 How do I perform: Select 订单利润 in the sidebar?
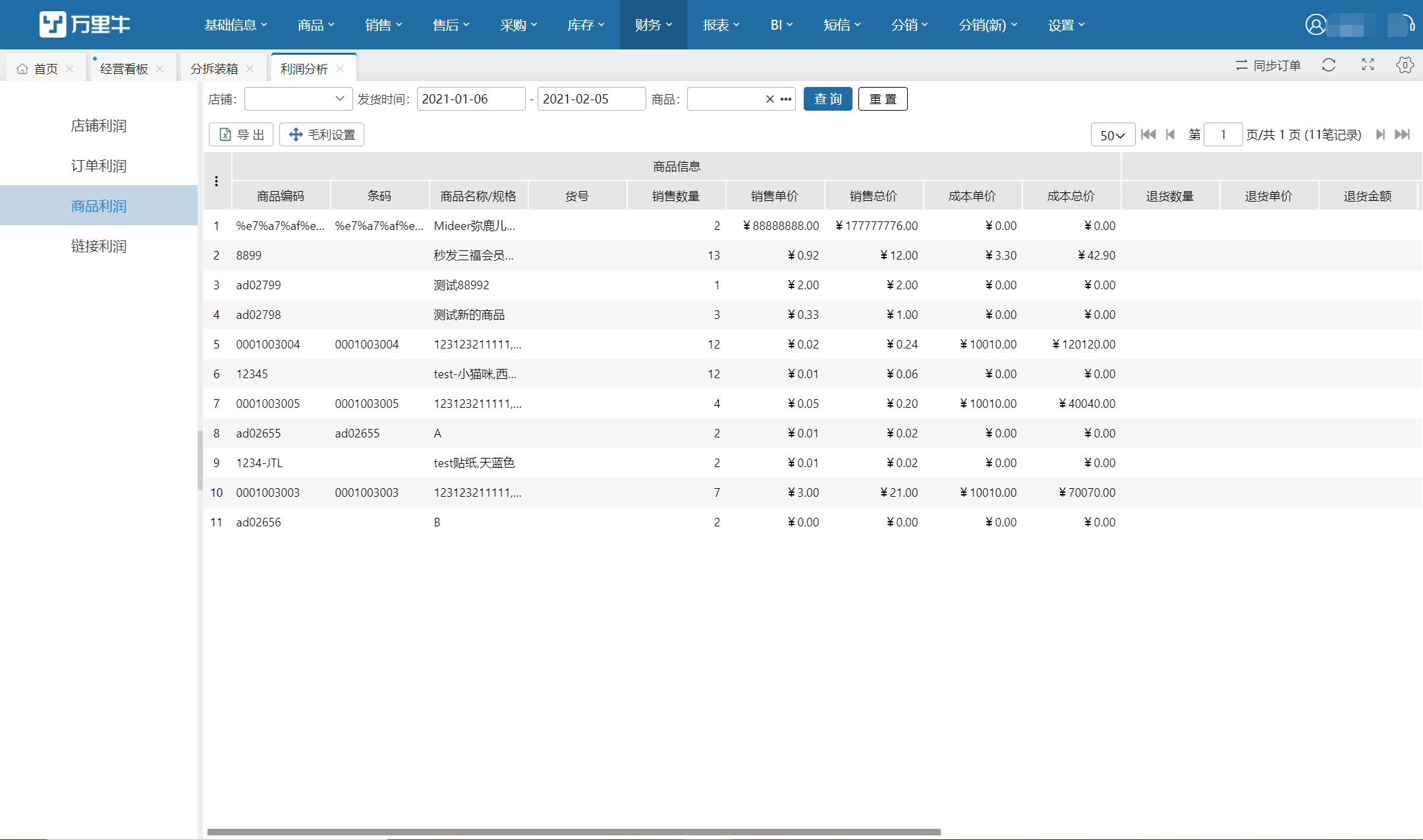point(99,165)
